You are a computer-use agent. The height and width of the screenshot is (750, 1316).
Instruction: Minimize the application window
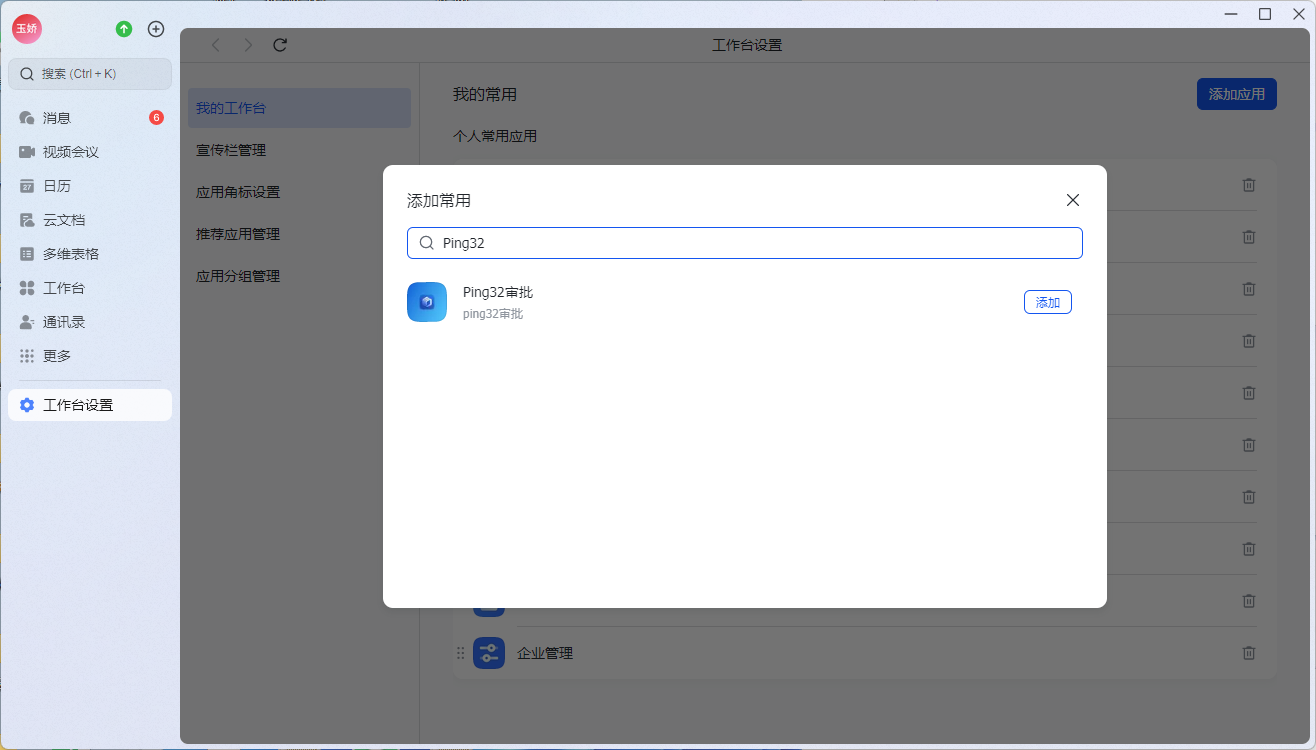coord(1231,14)
